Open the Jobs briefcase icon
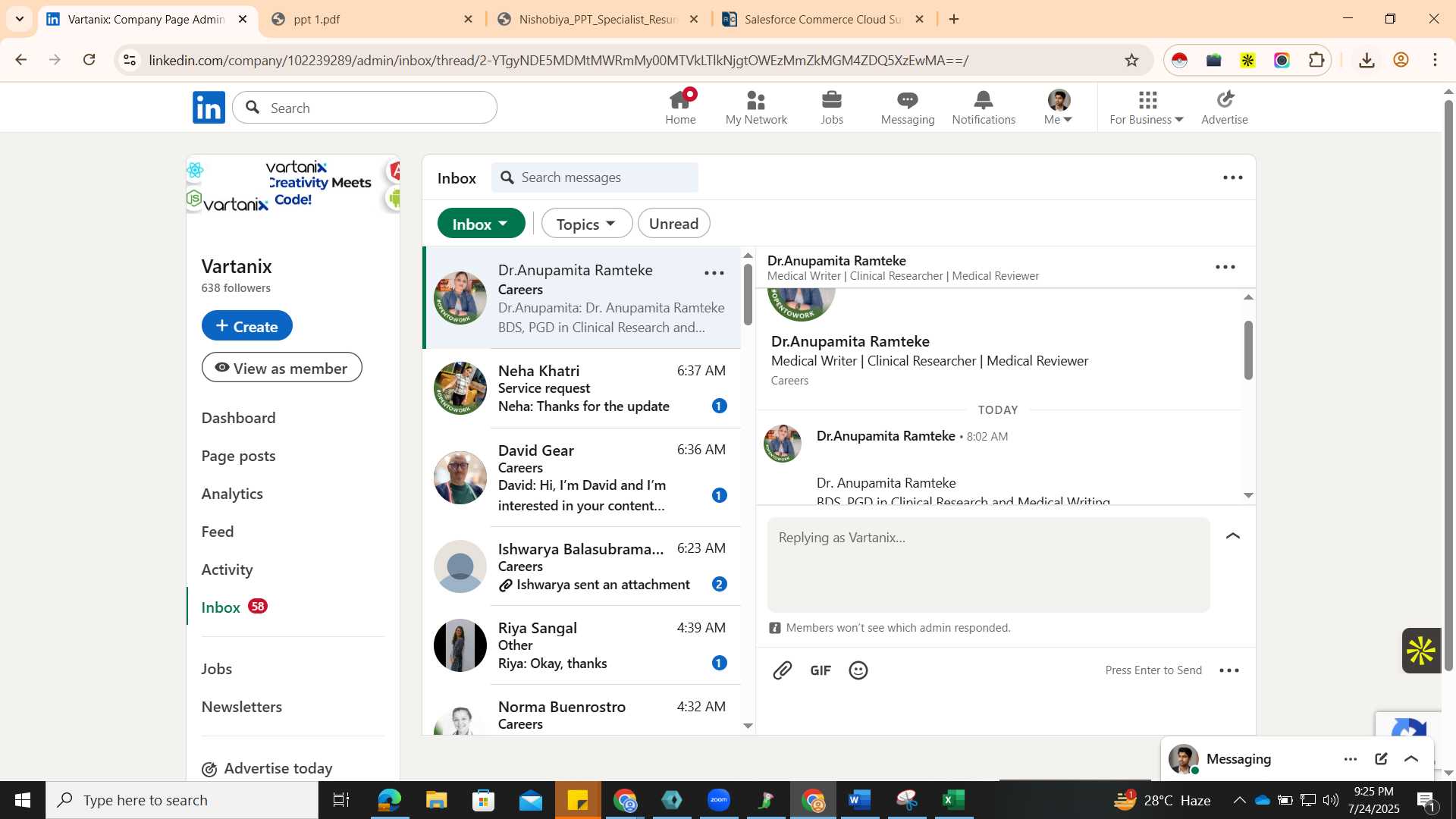This screenshot has width=1456, height=819. (x=832, y=107)
